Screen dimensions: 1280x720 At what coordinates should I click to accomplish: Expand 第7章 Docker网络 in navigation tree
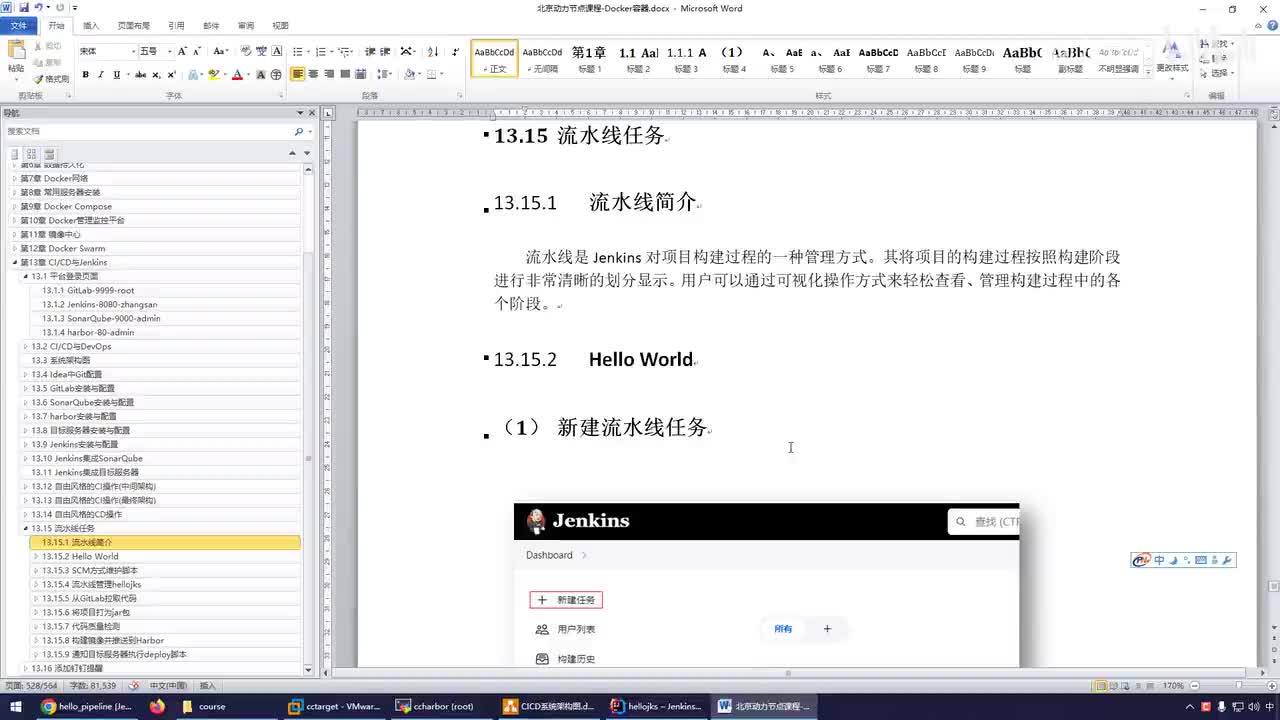pyautogui.click(x=14, y=178)
